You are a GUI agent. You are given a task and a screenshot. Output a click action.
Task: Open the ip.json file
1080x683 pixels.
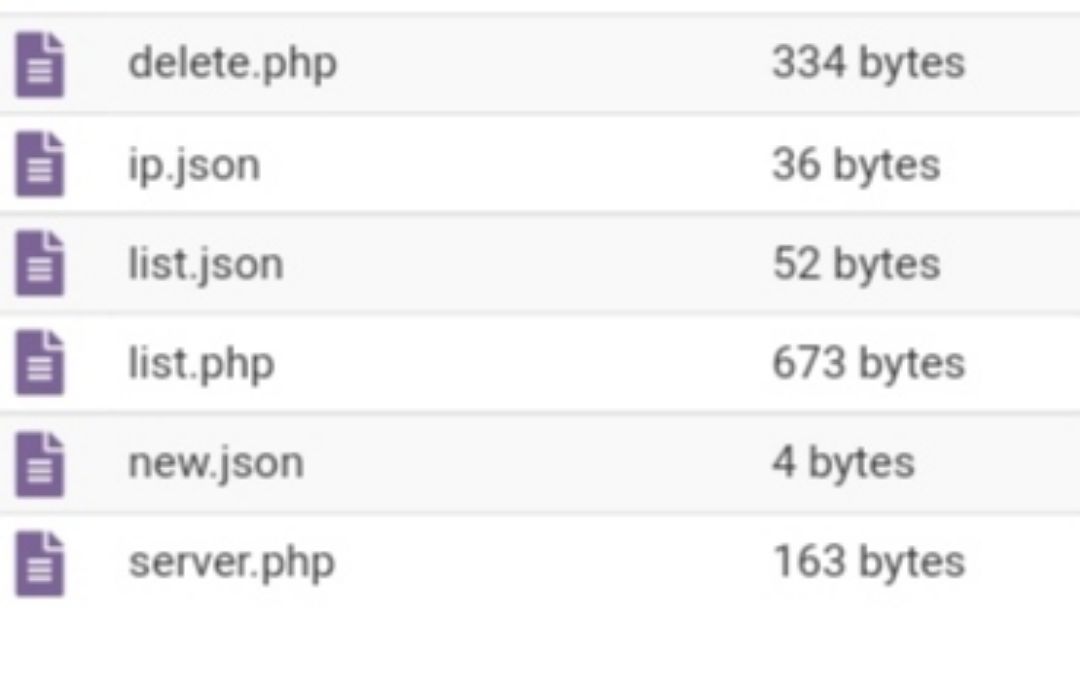(x=194, y=165)
